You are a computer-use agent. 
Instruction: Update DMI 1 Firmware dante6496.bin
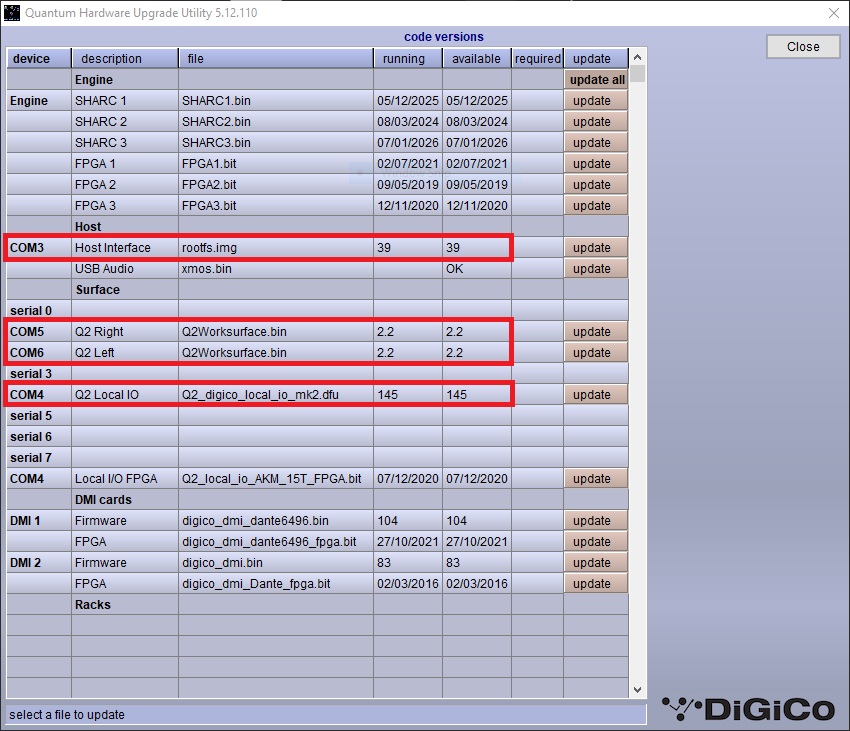(x=596, y=521)
